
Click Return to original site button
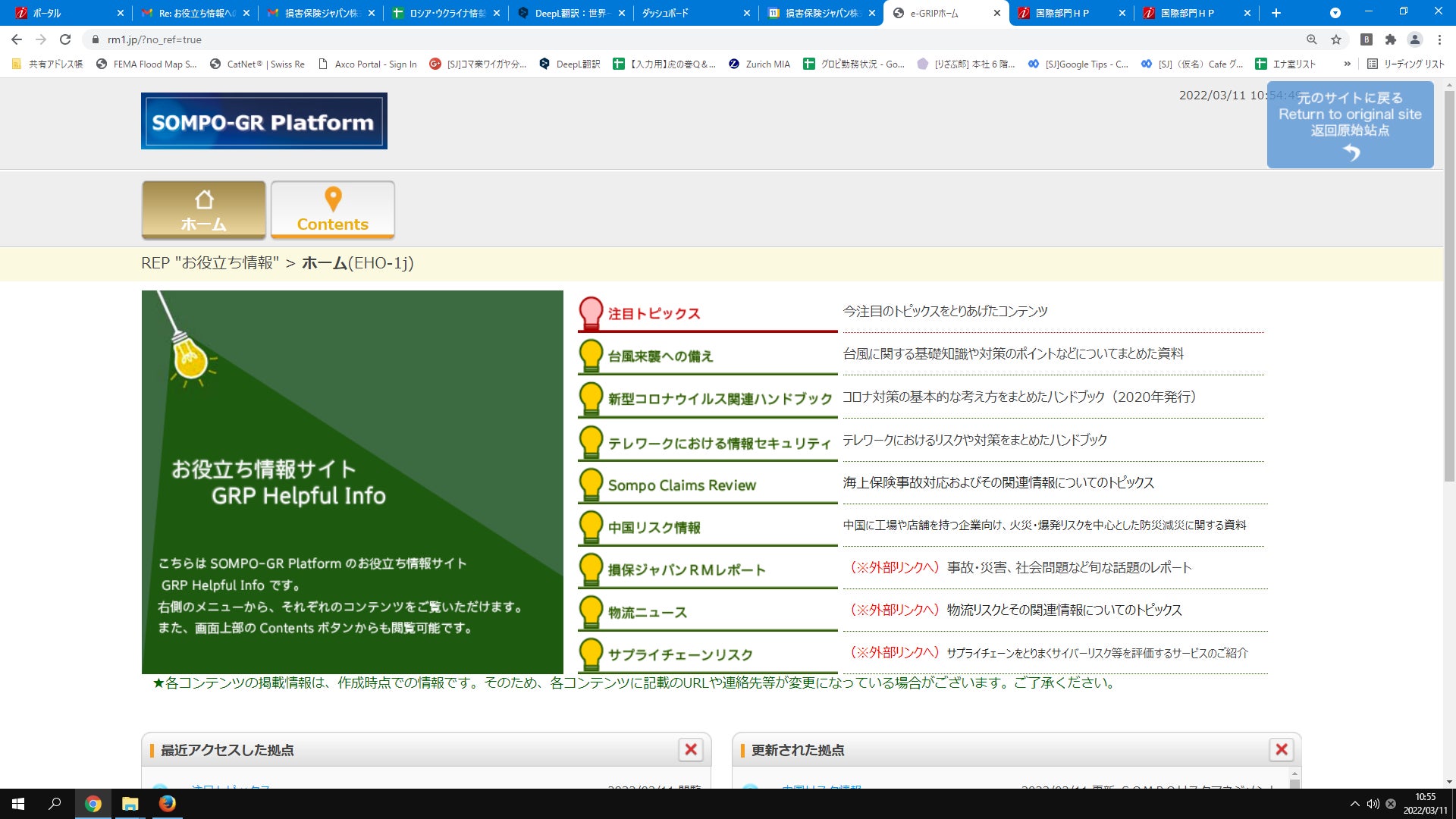(1350, 125)
